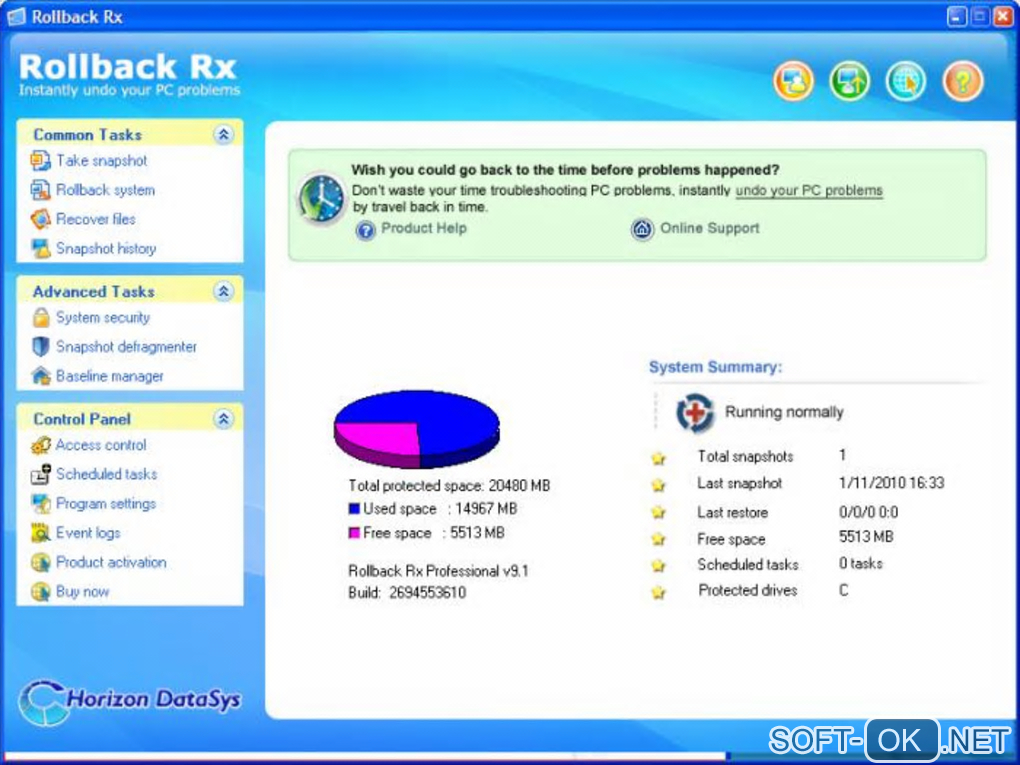Click the Online Support home icon

tap(642, 229)
